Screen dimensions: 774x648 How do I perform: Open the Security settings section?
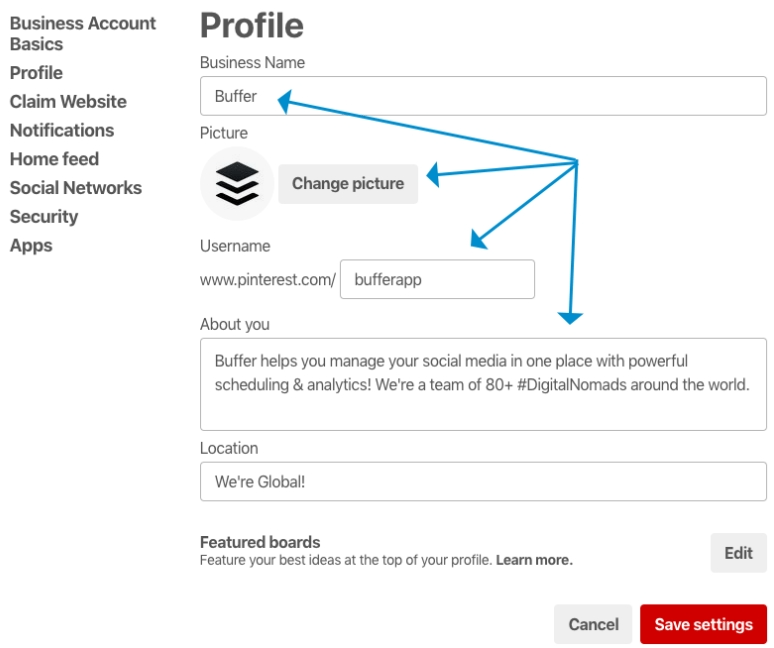click(x=44, y=217)
